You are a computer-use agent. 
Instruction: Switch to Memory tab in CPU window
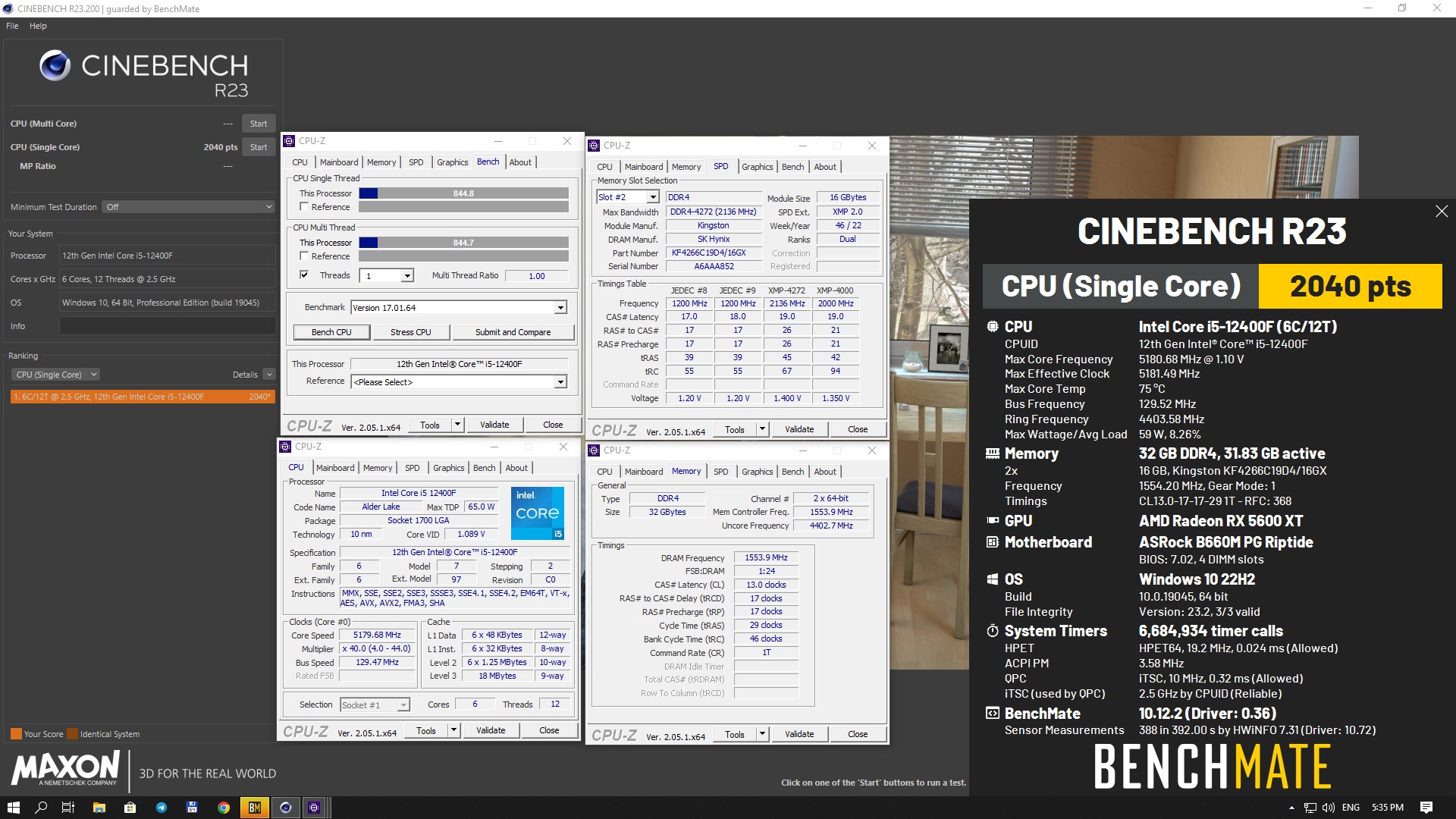[x=378, y=468]
